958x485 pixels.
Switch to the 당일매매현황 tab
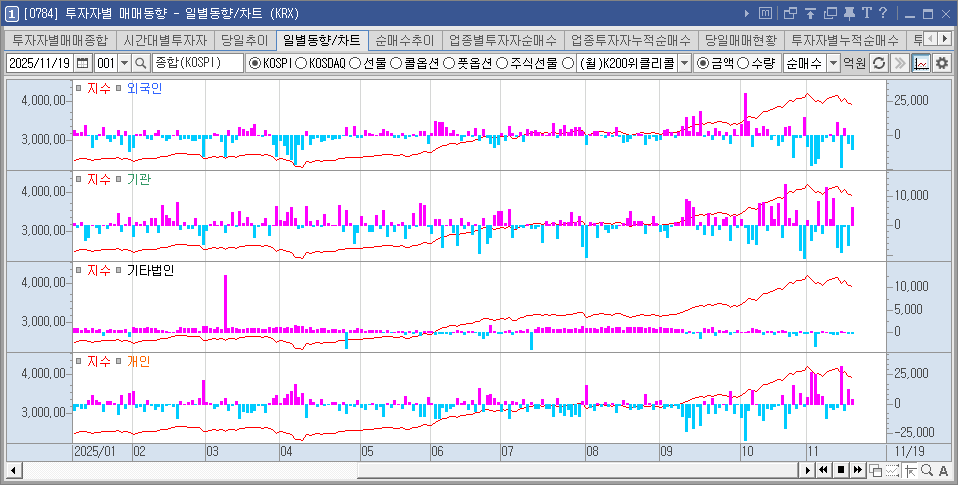pos(740,40)
